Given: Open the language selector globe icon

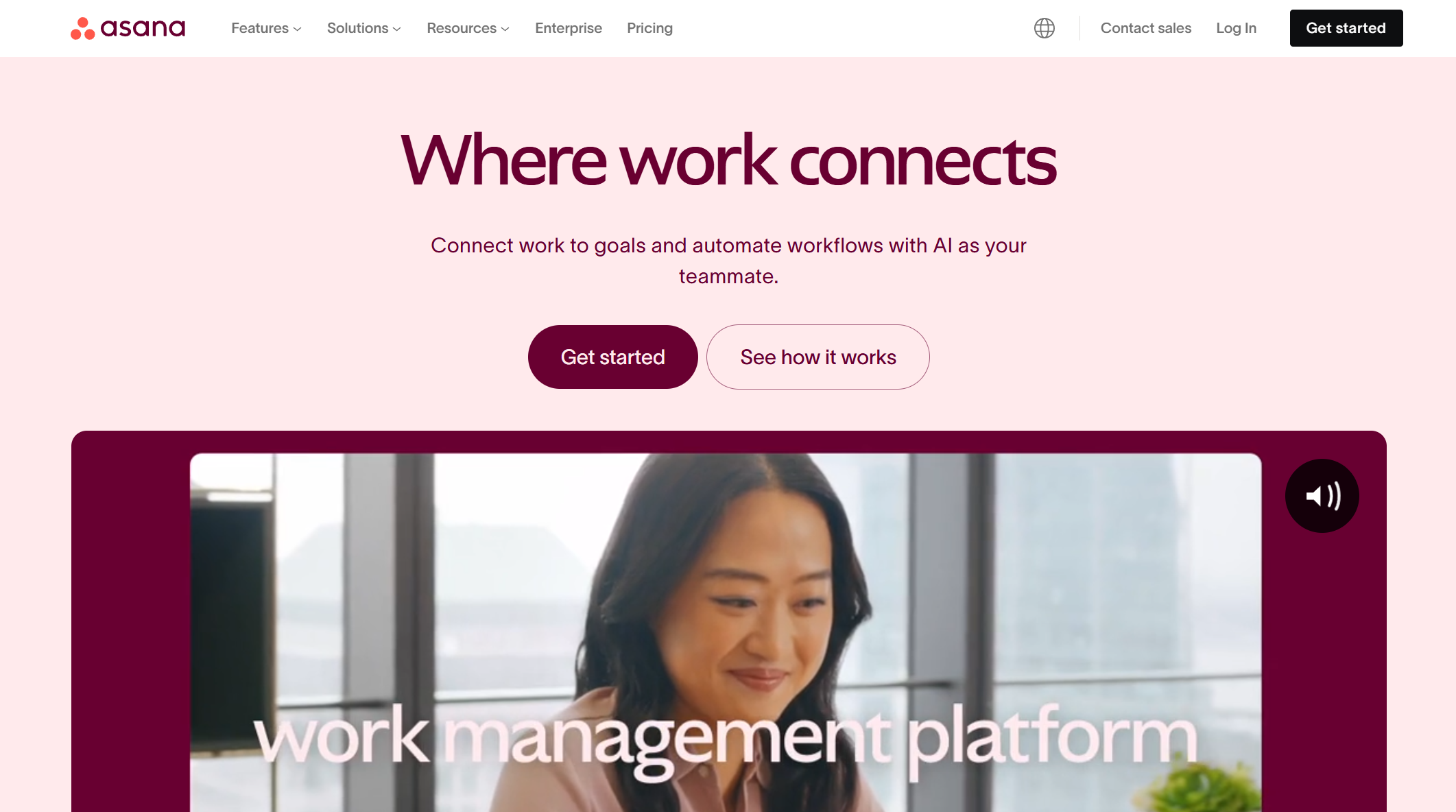Looking at the screenshot, I should 1044,28.
